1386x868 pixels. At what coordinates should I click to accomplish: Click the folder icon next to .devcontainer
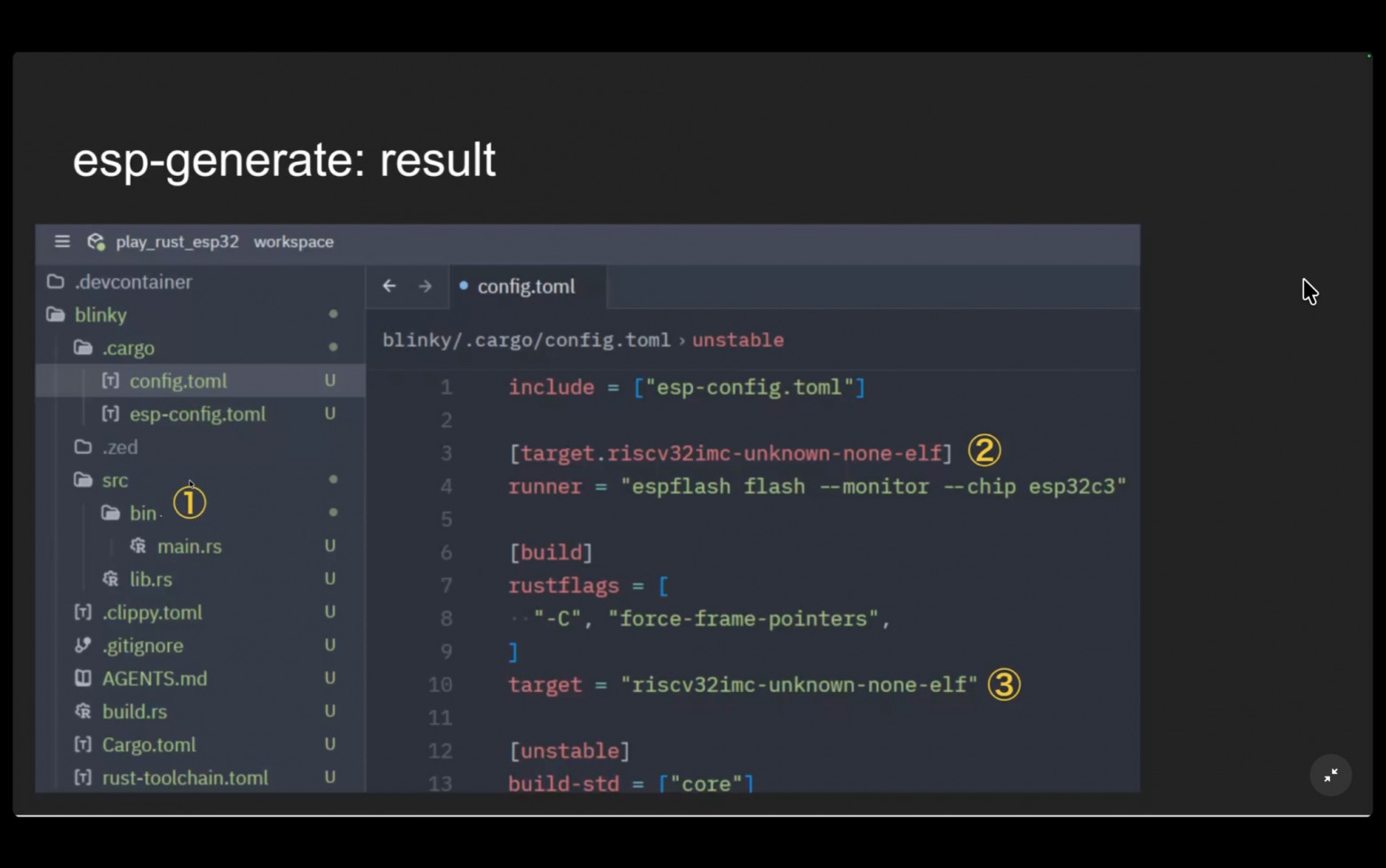[x=55, y=282]
